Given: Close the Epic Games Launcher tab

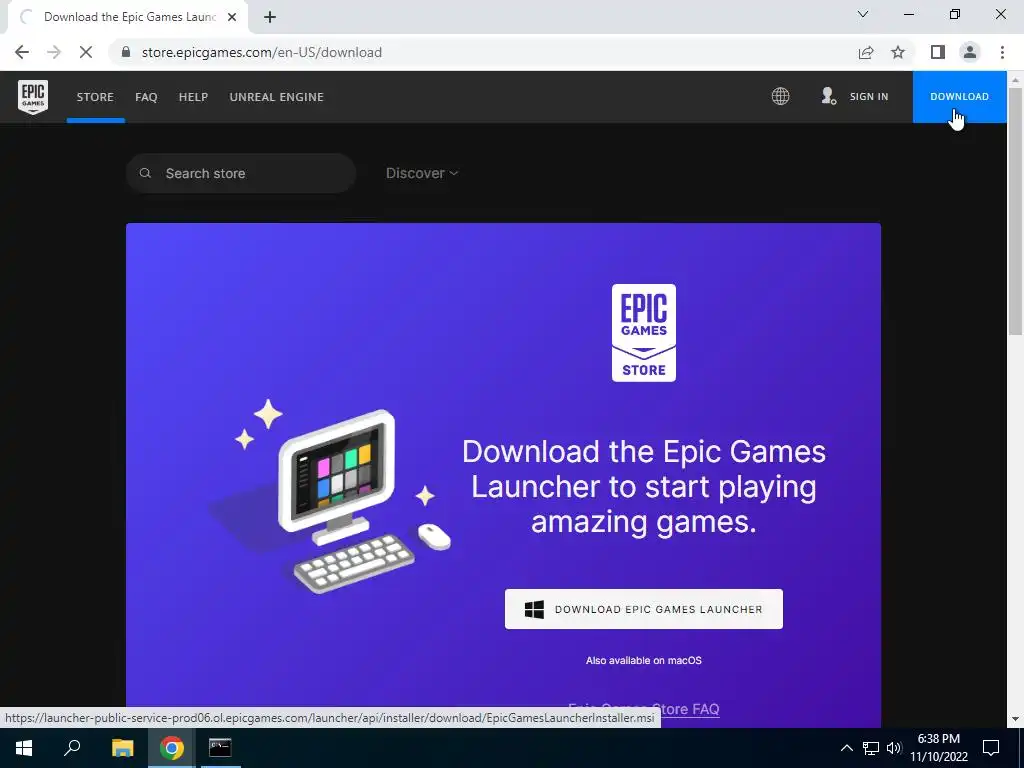Looking at the screenshot, I should point(232,17).
